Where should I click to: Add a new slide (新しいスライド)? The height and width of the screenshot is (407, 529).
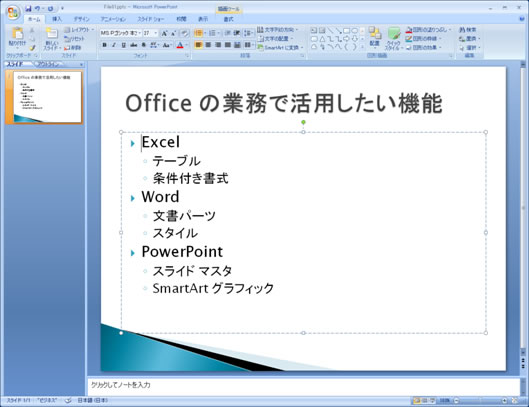pos(51,39)
